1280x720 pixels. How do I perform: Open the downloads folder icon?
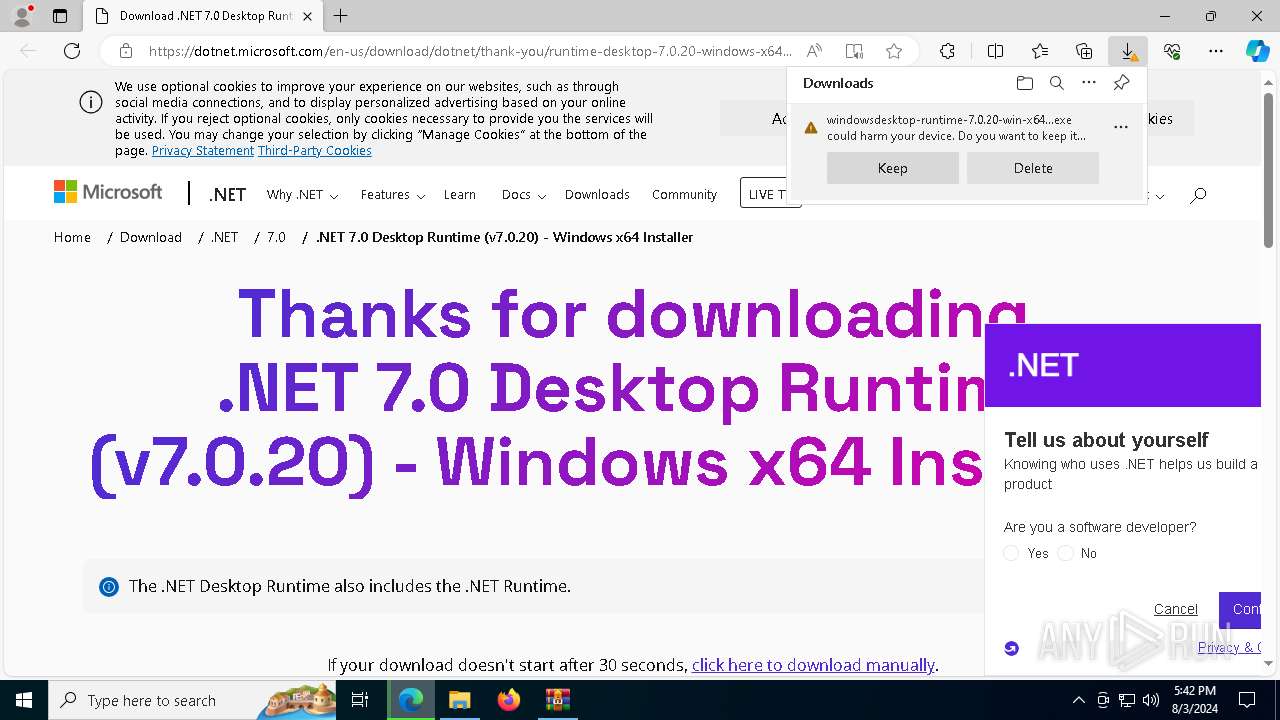click(x=1025, y=83)
